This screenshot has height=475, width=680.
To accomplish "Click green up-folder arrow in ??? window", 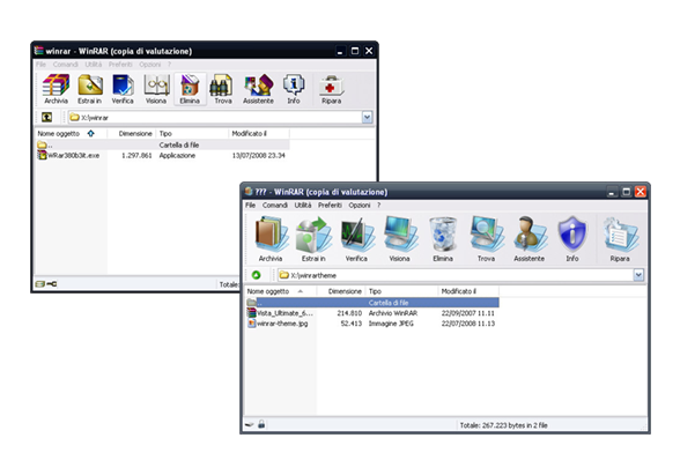I will (x=256, y=275).
